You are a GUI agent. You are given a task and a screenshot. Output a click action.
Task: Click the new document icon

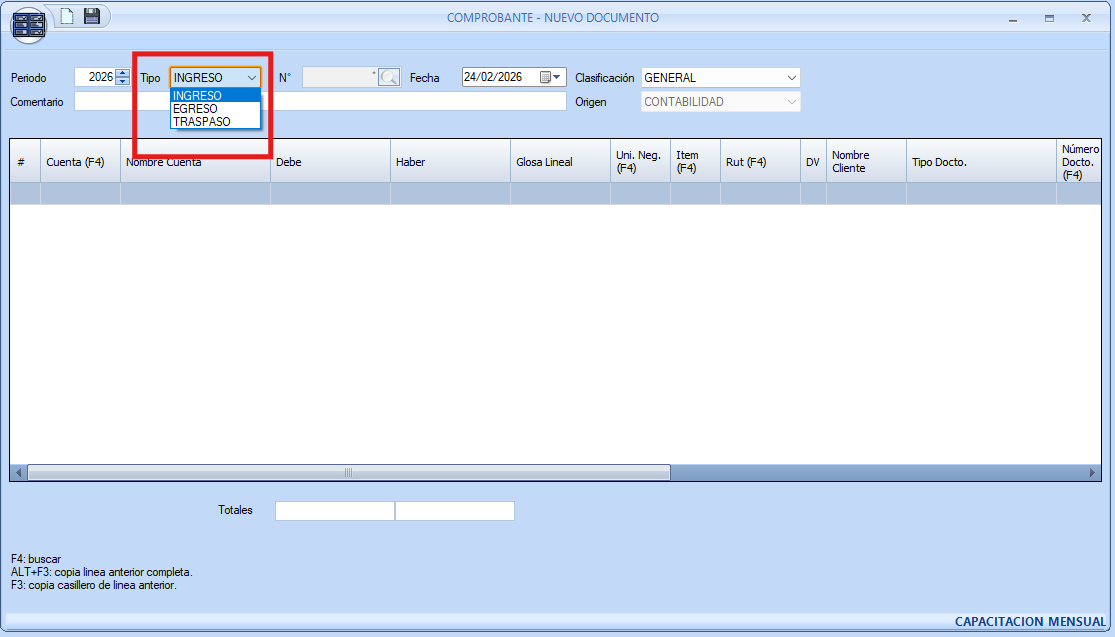tap(67, 16)
